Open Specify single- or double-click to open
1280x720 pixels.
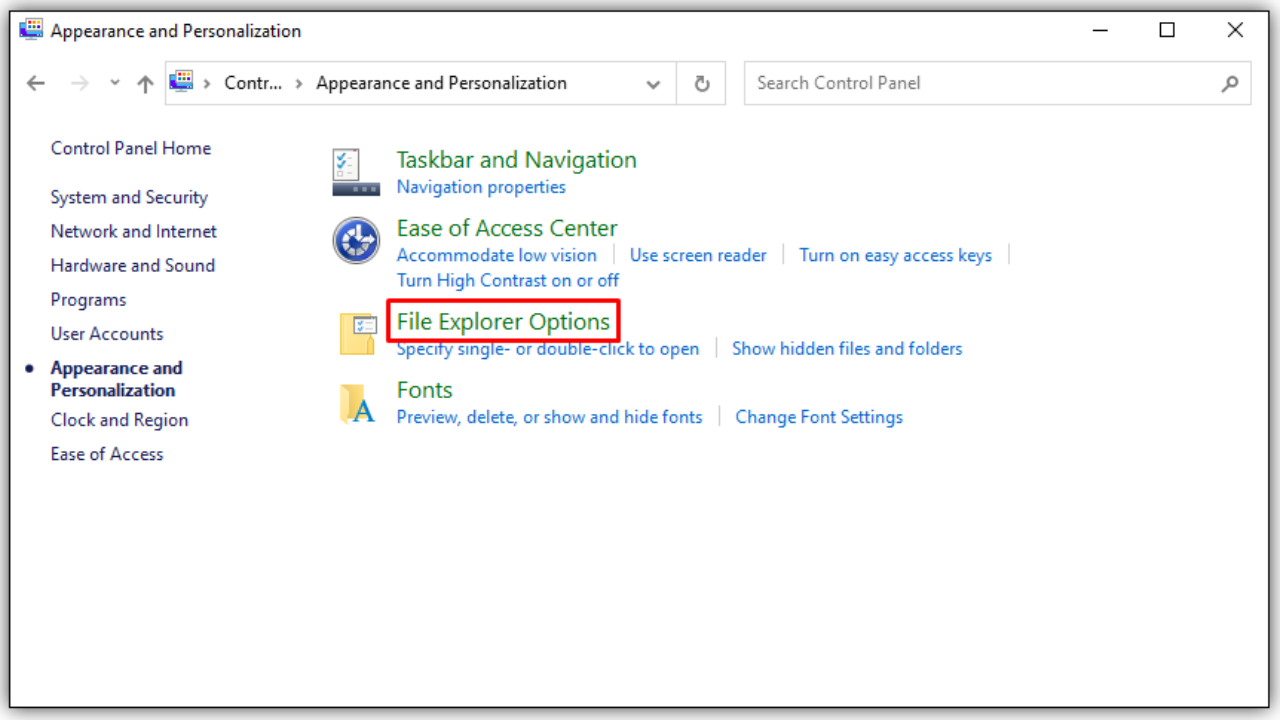point(547,348)
